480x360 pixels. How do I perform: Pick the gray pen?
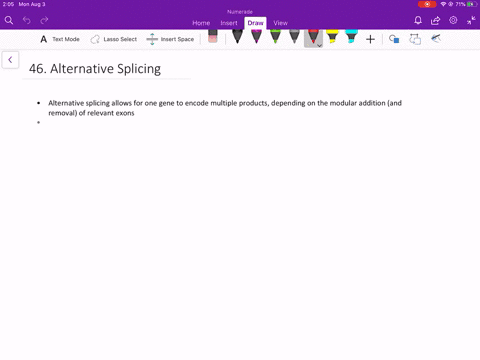pos(294,37)
